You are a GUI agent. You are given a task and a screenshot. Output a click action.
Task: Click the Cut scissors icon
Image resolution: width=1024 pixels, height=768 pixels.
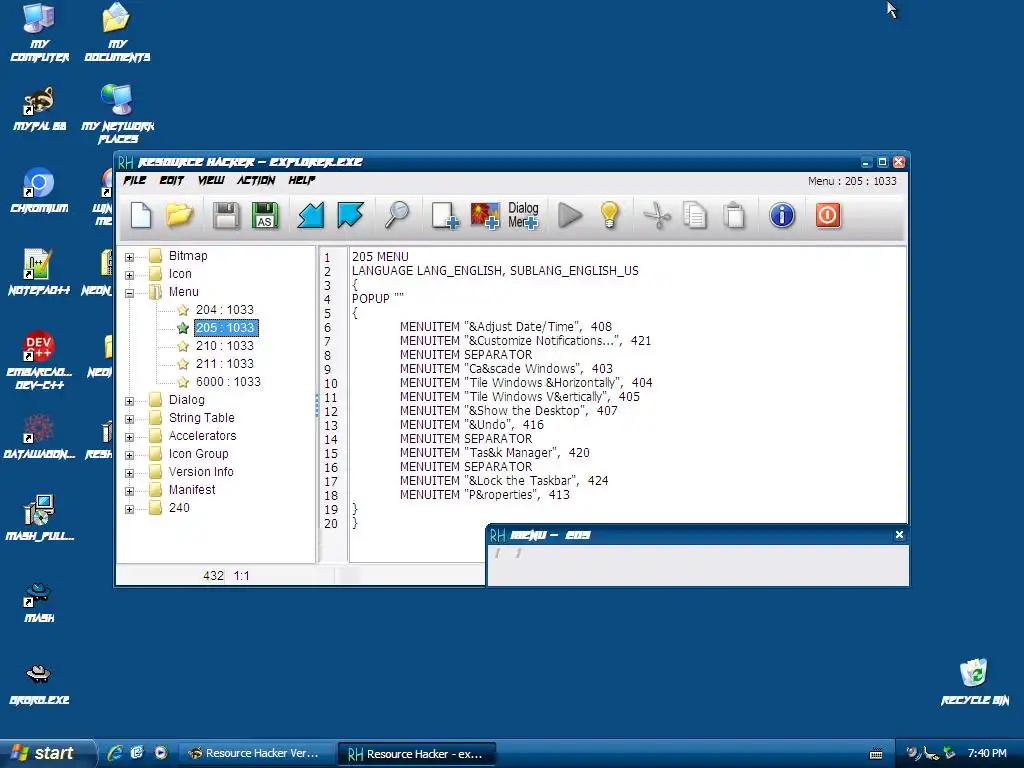656,216
